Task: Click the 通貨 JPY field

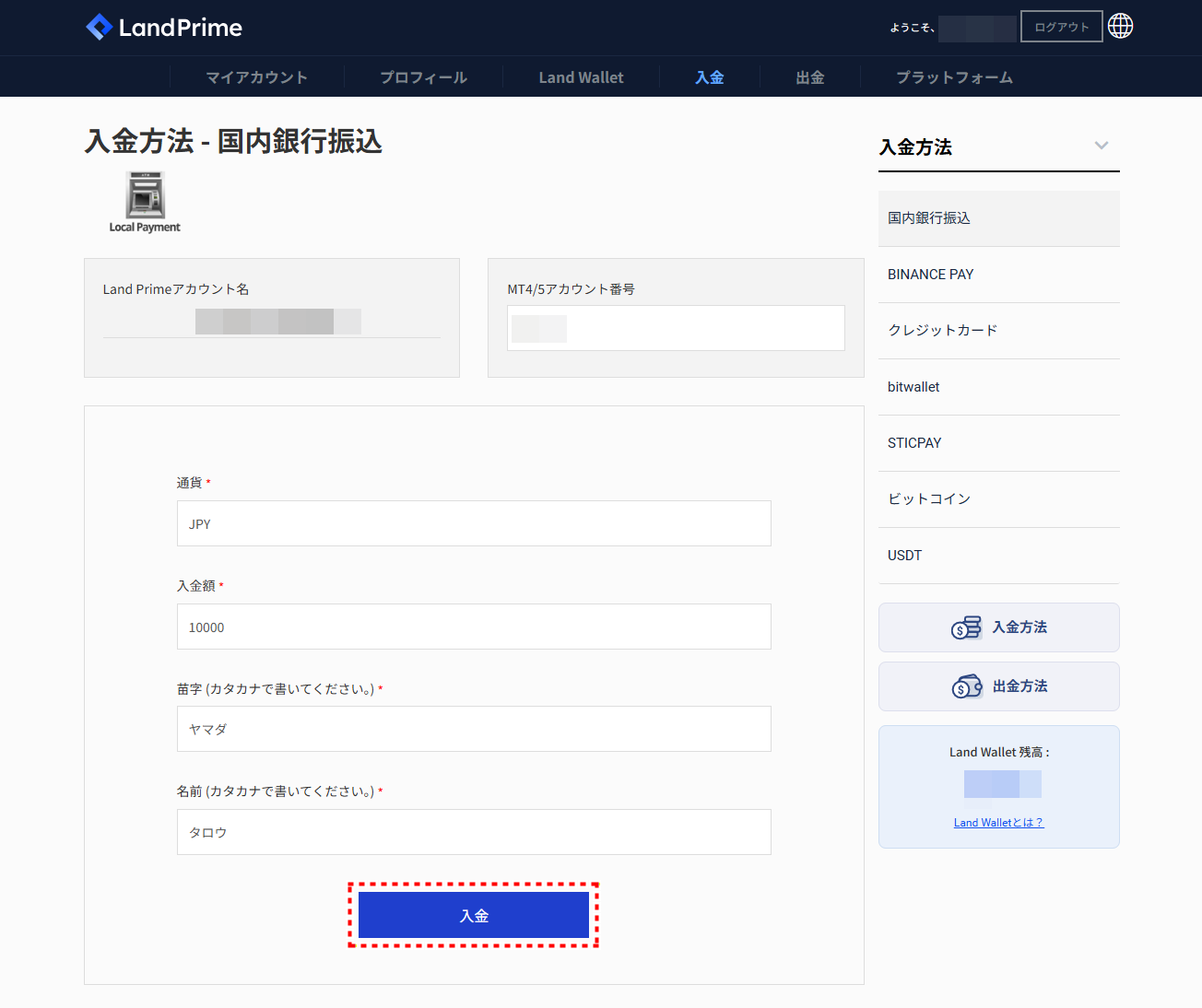Action: (x=474, y=523)
